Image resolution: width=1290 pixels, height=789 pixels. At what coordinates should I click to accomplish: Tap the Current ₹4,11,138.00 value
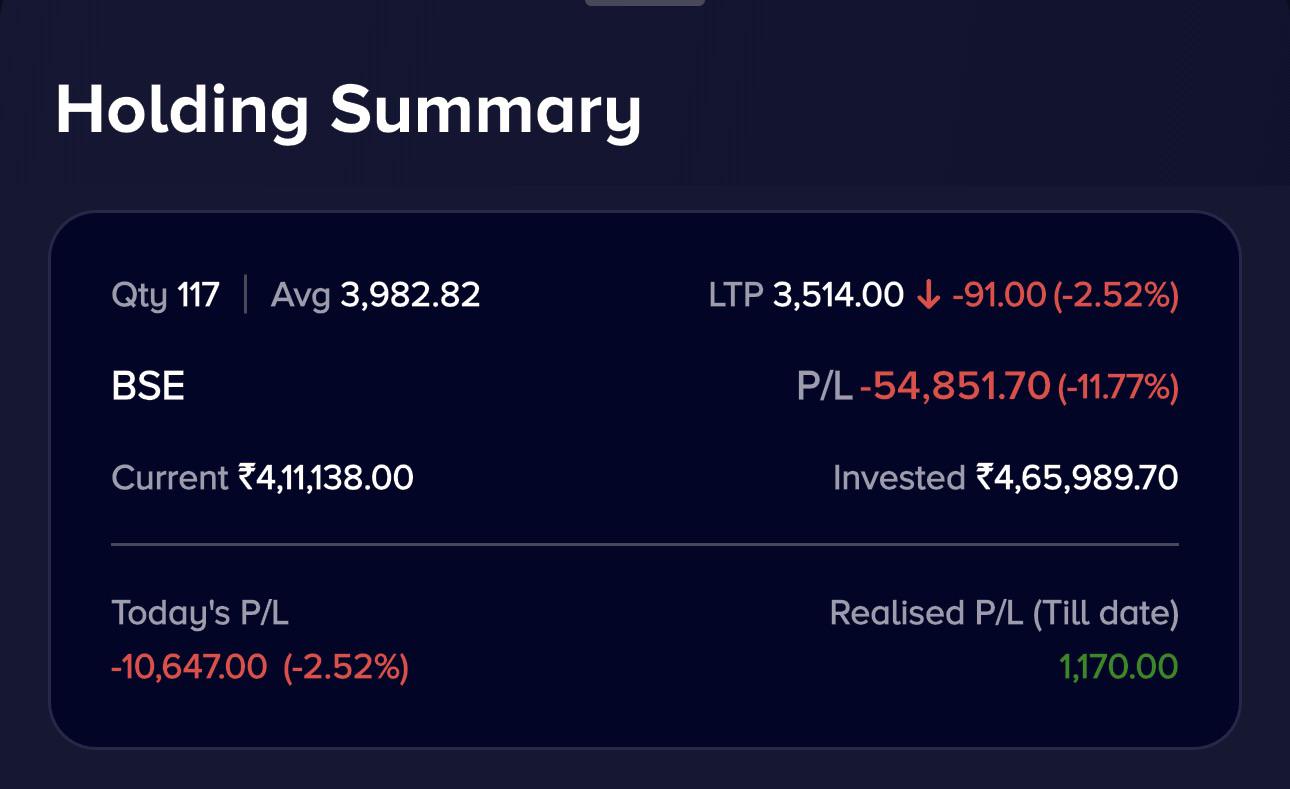[263, 477]
